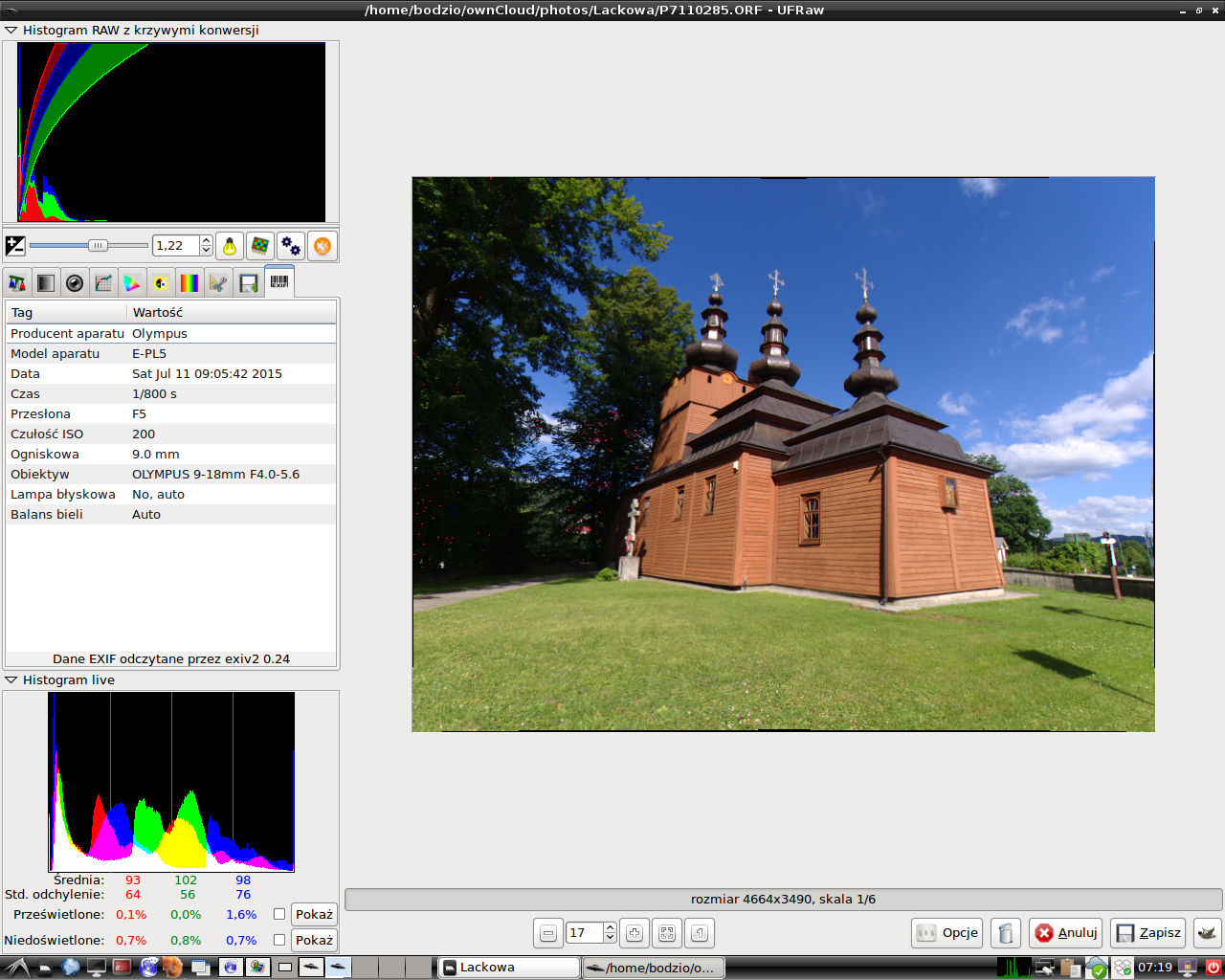This screenshot has width=1225, height=980.
Task: Collapse the Histogram live section
Action: 11,680
